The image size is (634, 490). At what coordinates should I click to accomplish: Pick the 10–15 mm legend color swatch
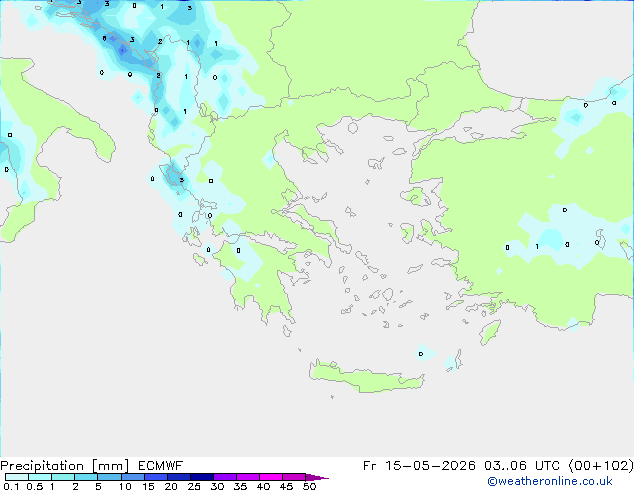132,477
